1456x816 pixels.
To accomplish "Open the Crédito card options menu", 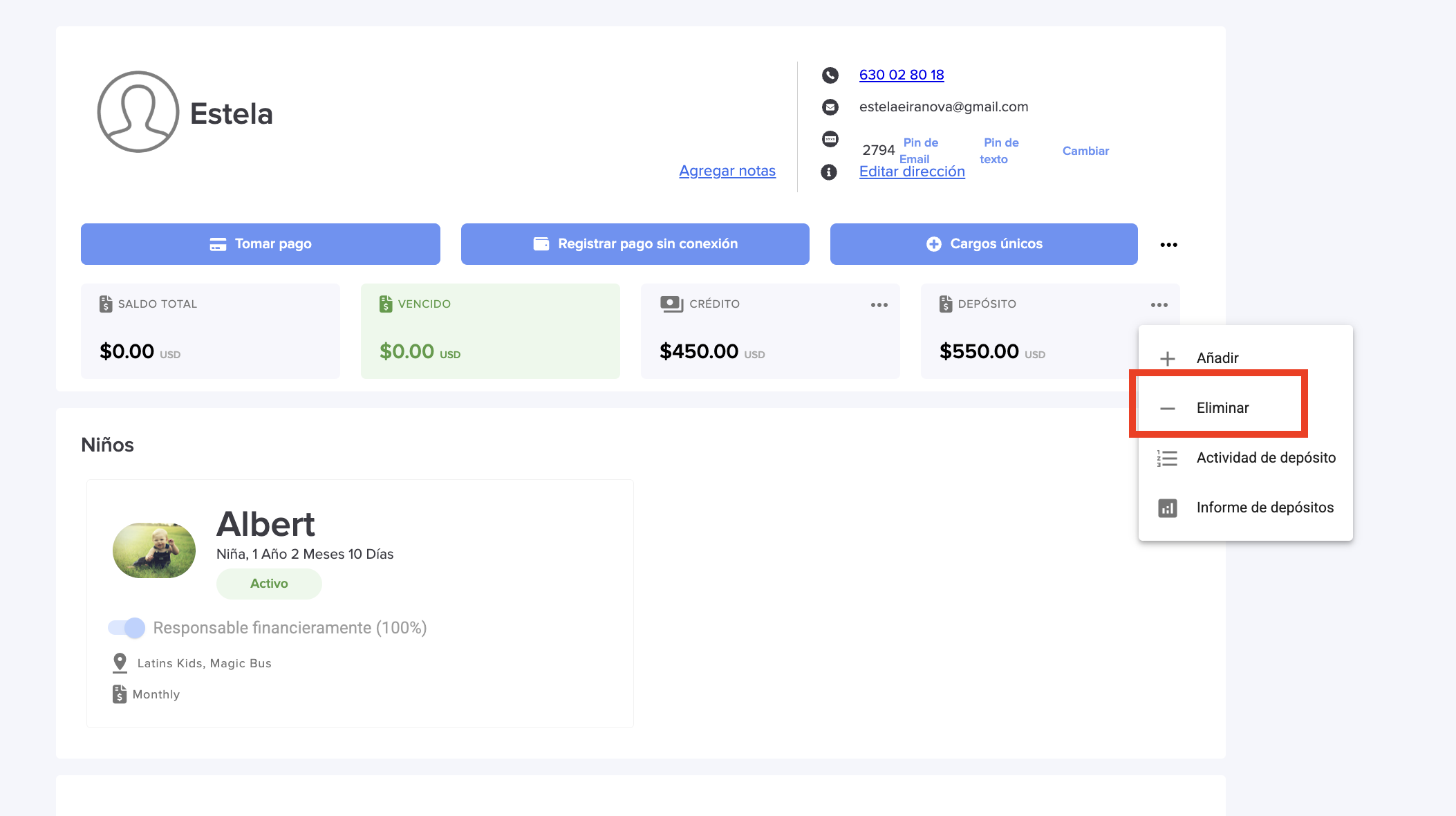I will tap(879, 305).
